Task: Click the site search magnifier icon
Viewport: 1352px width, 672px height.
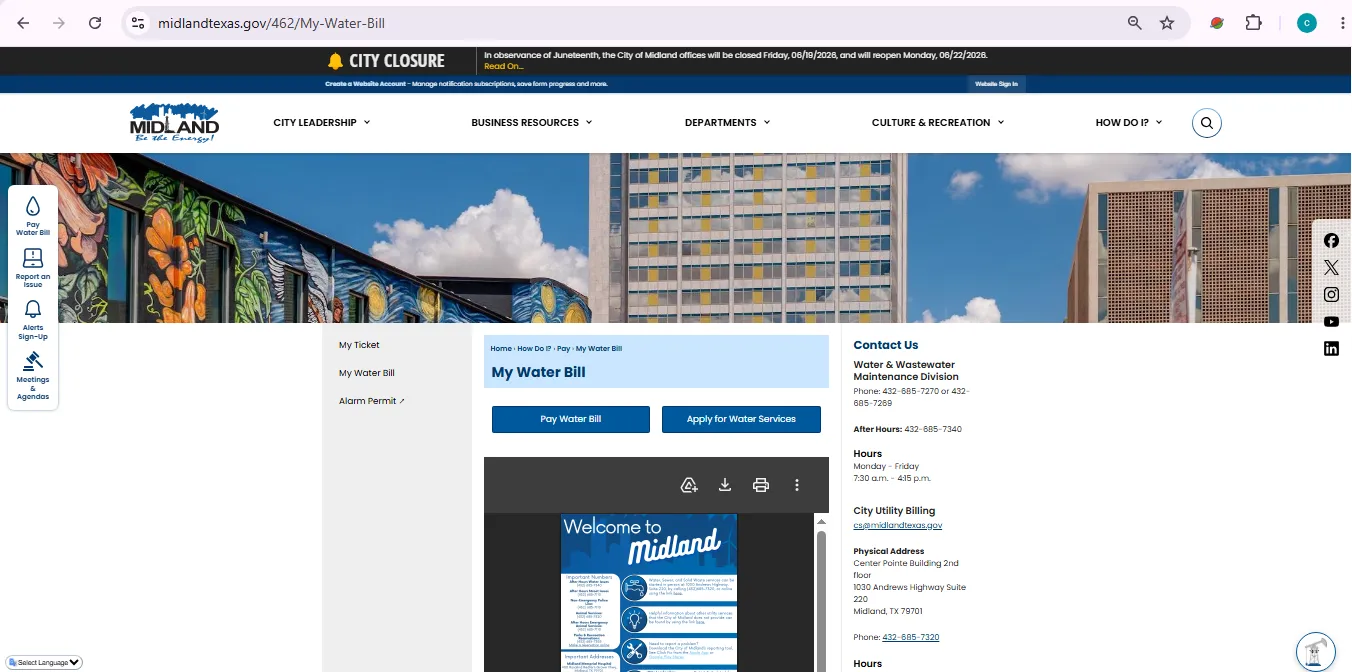Action: (1207, 123)
